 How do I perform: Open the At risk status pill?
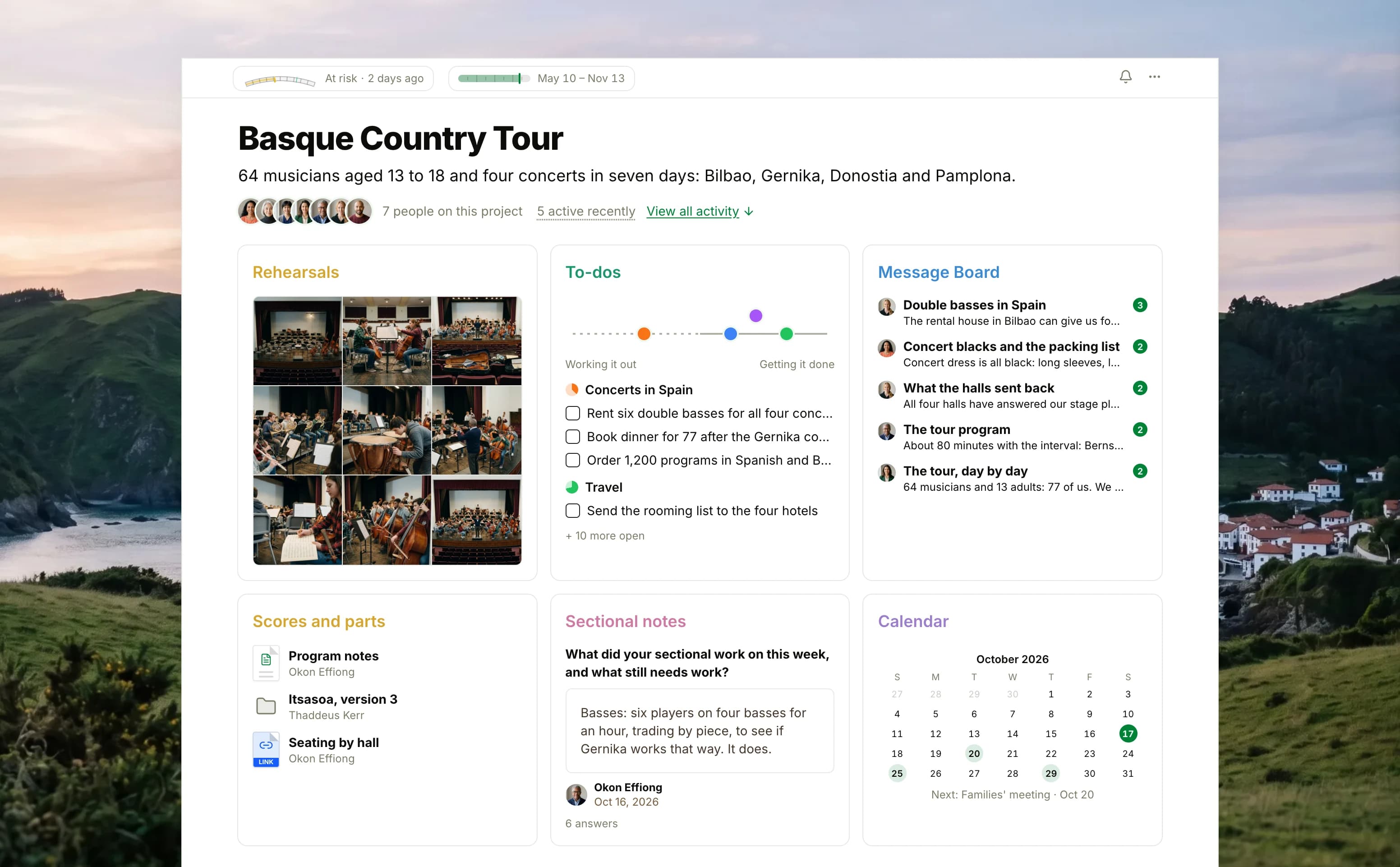click(333, 78)
